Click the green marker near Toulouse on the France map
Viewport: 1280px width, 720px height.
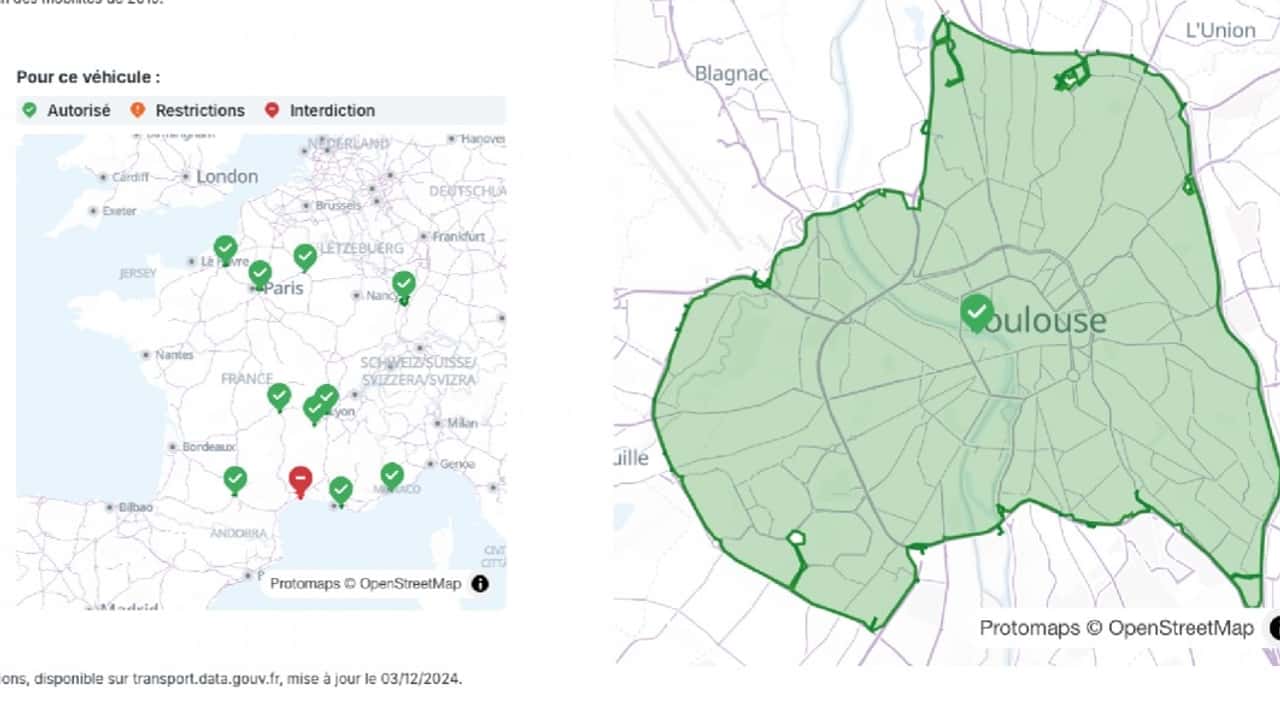pos(234,480)
